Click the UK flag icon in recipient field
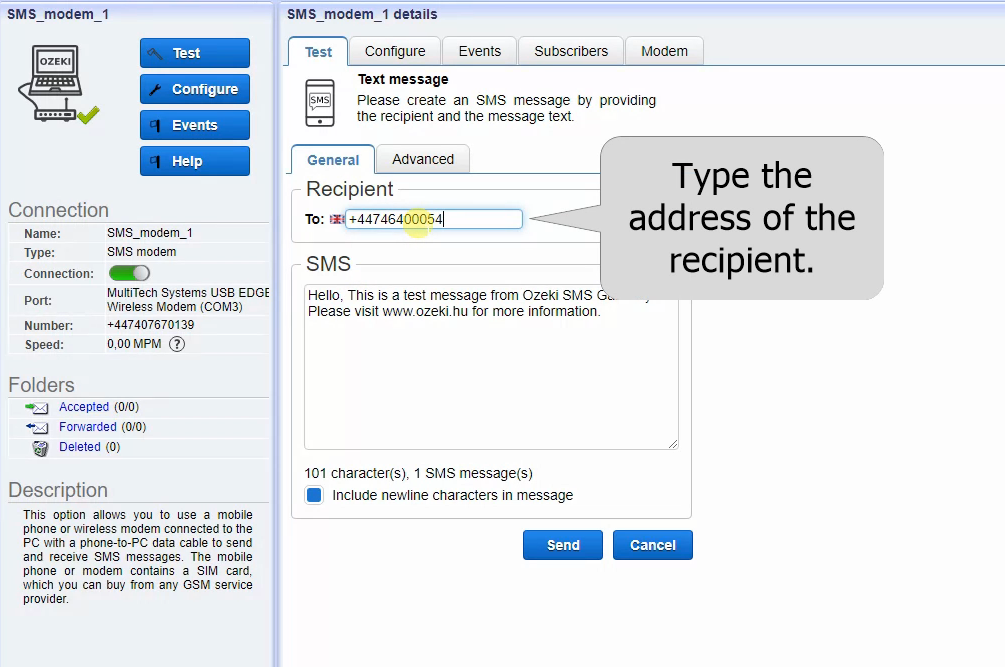This screenshot has width=1005, height=667. 335,219
